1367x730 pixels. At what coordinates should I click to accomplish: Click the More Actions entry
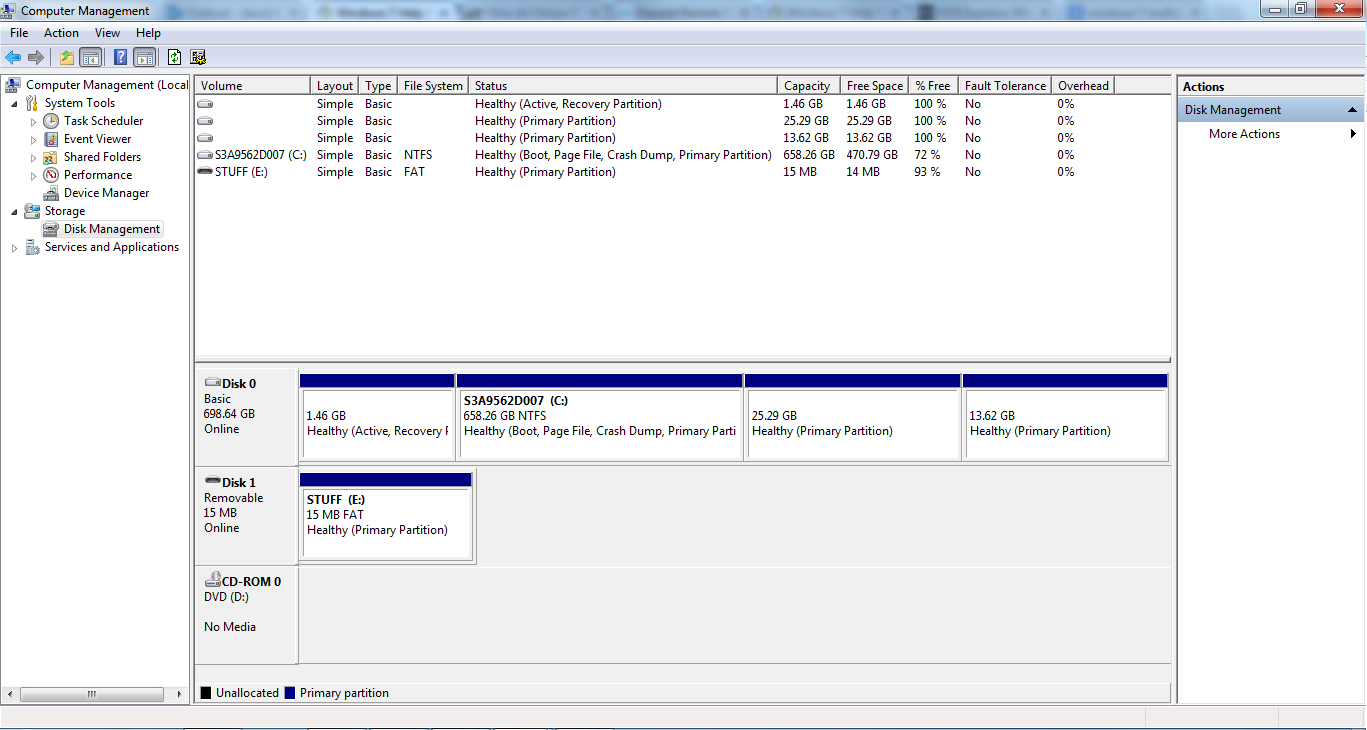point(1244,134)
